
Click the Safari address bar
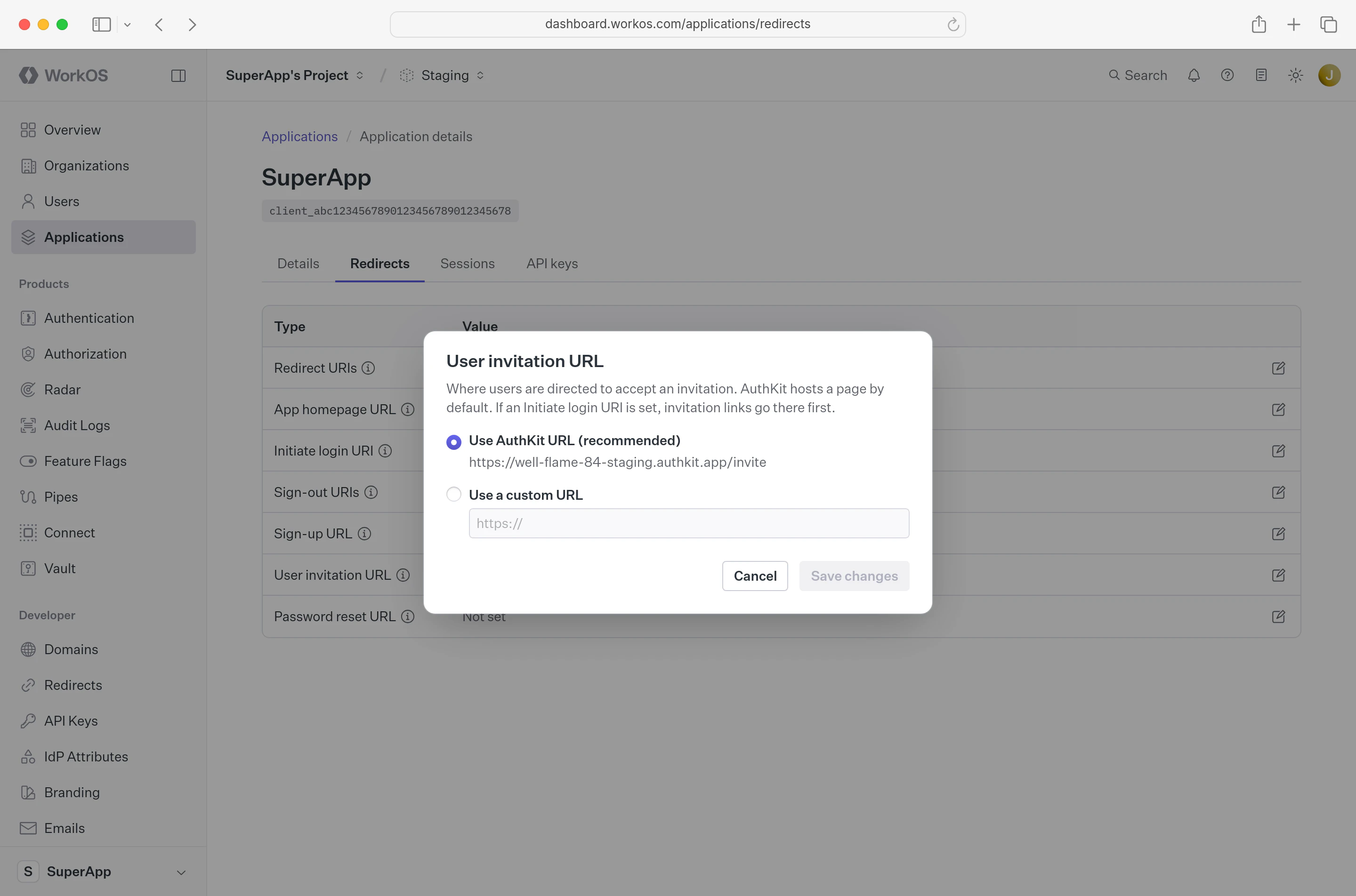[x=678, y=24]
